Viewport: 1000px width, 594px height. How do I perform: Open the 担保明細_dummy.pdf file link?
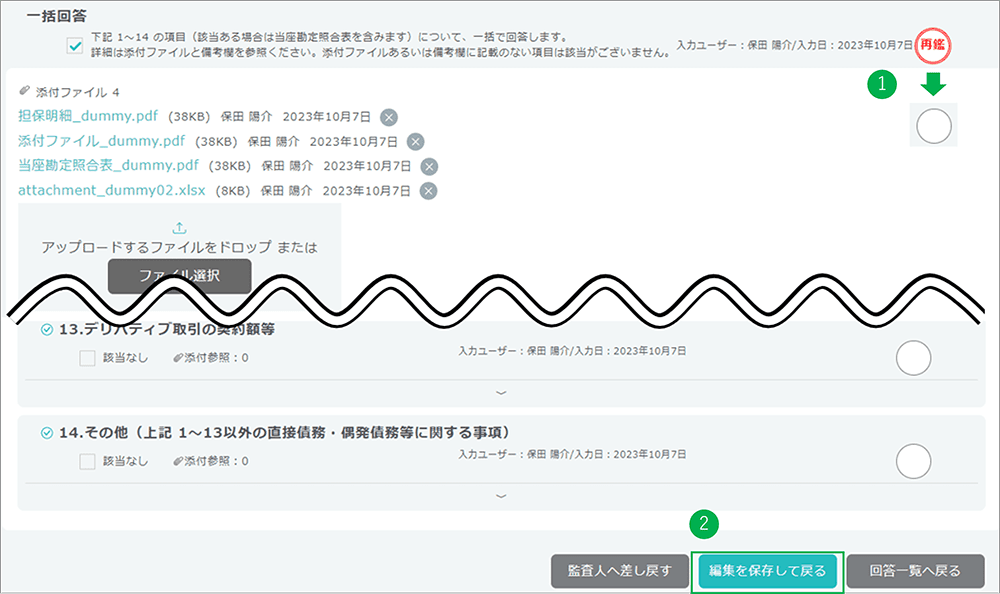(x=88, y=116)
